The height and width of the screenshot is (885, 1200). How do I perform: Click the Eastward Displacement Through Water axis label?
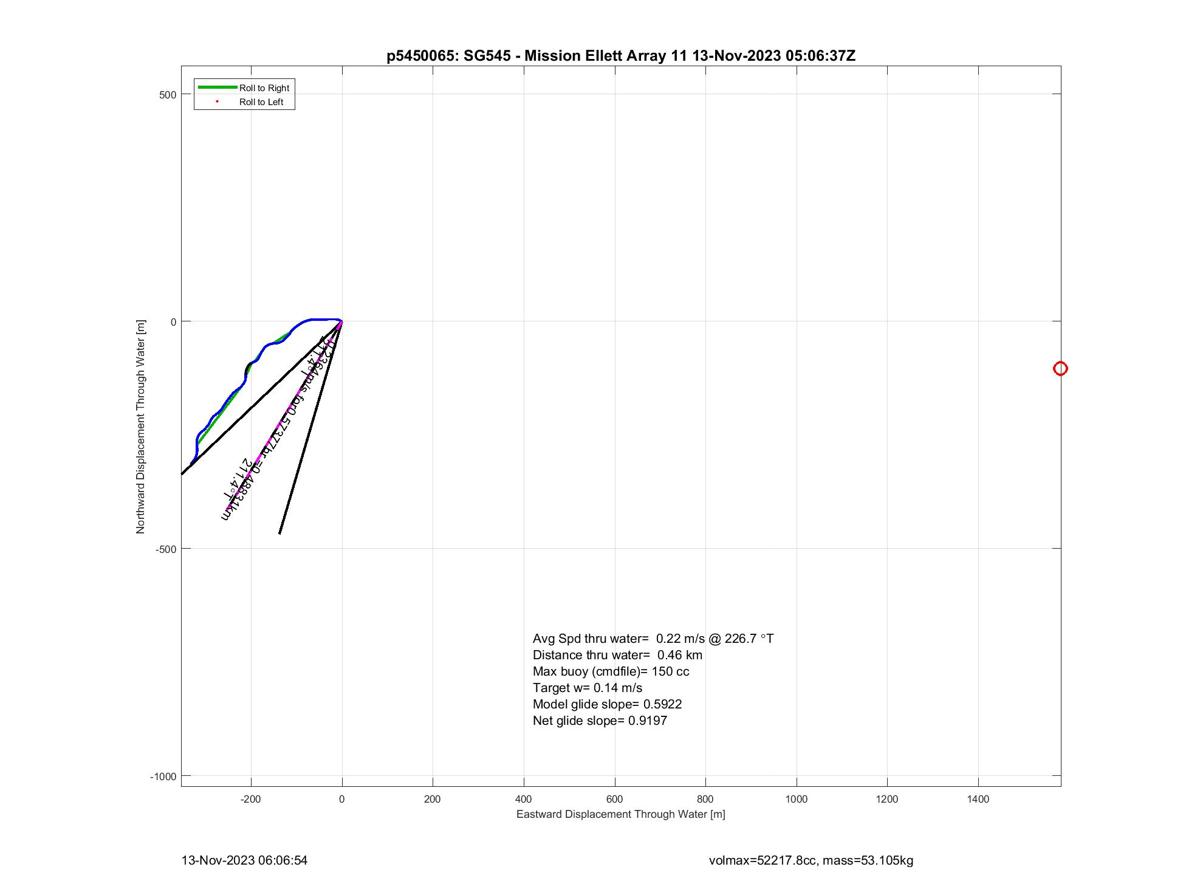621,814
